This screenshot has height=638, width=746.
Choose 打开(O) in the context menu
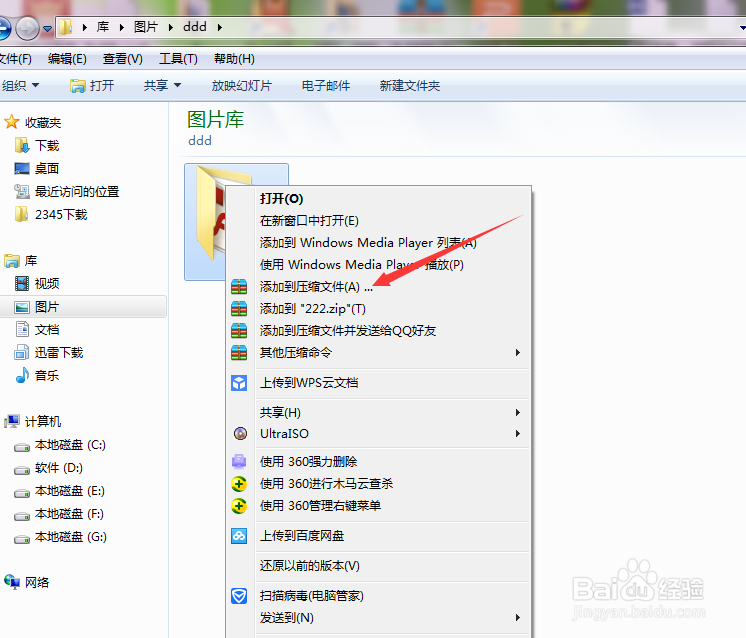378,199
